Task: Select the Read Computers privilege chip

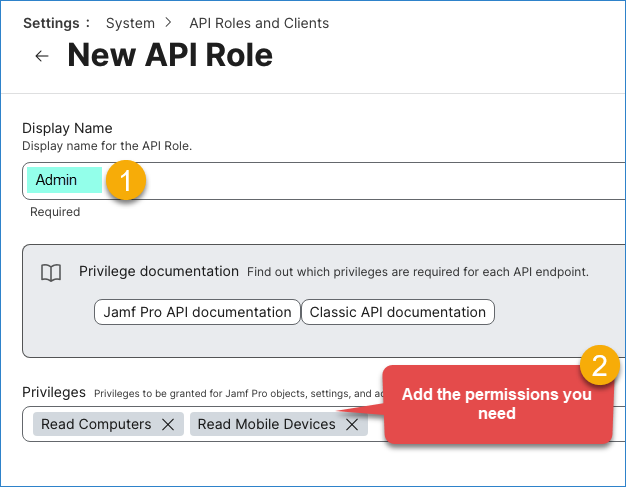Action: click(96, 424)
